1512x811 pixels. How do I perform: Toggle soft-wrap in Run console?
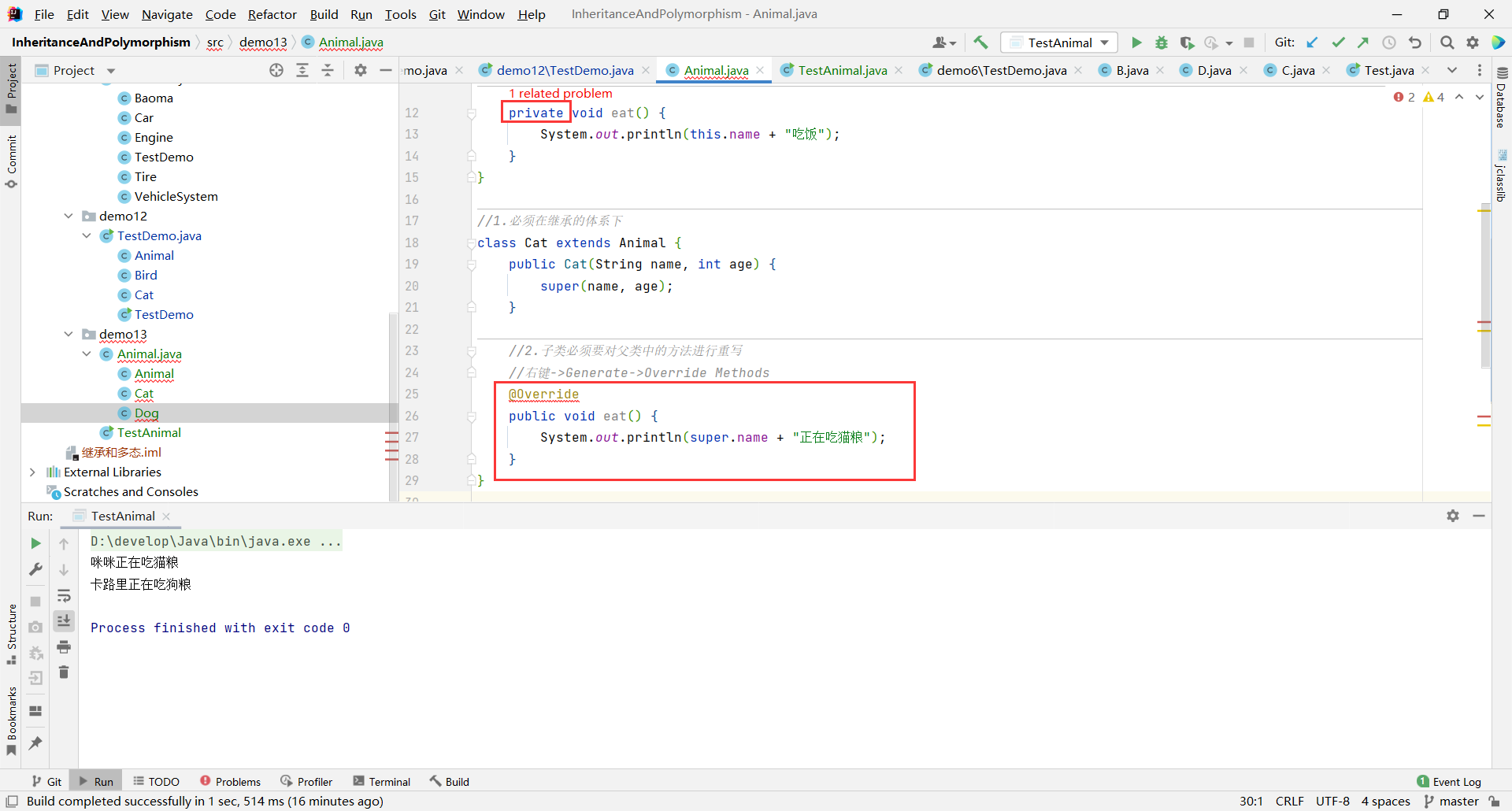[x=64, y=596]
